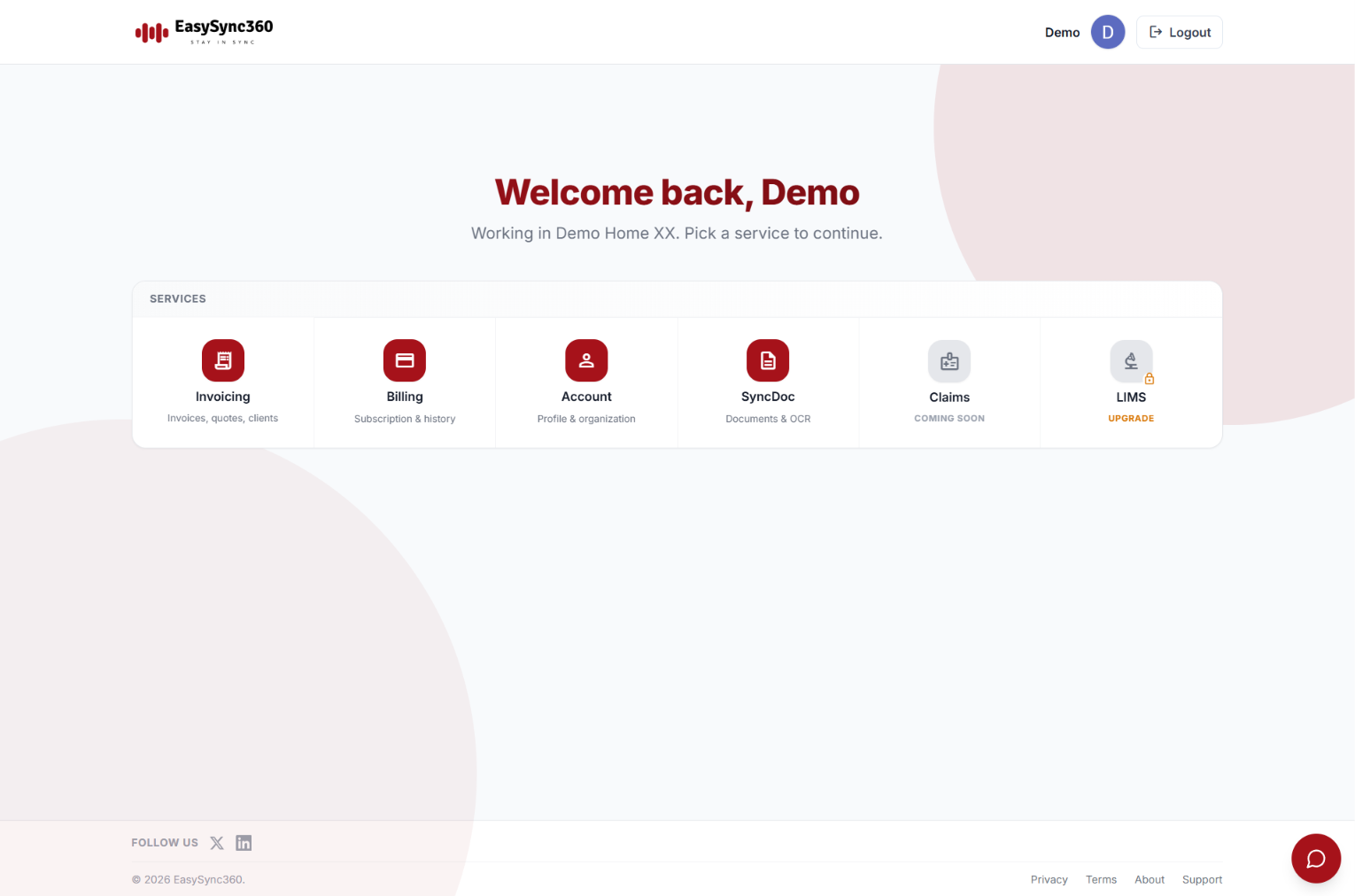Click the Demo user avatar
1355x896 pixels.
pos(1108,32)
